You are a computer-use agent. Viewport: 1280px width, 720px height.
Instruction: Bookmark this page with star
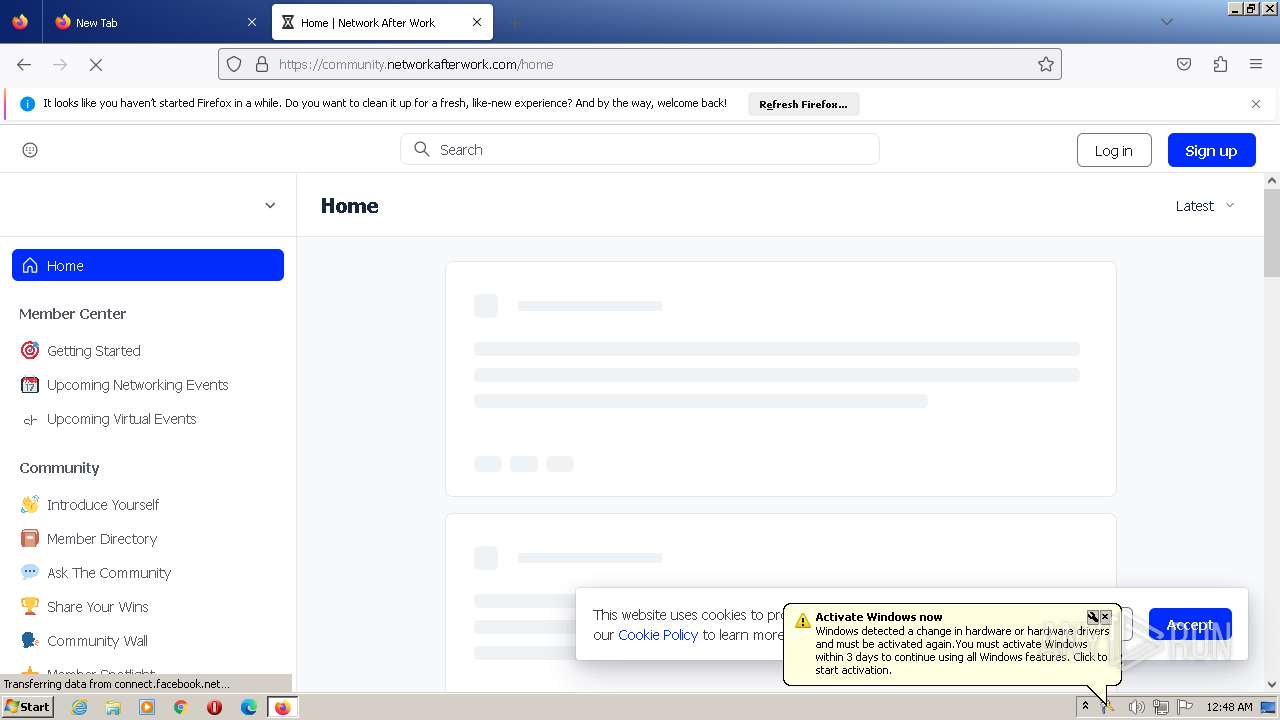point(1046,64)
